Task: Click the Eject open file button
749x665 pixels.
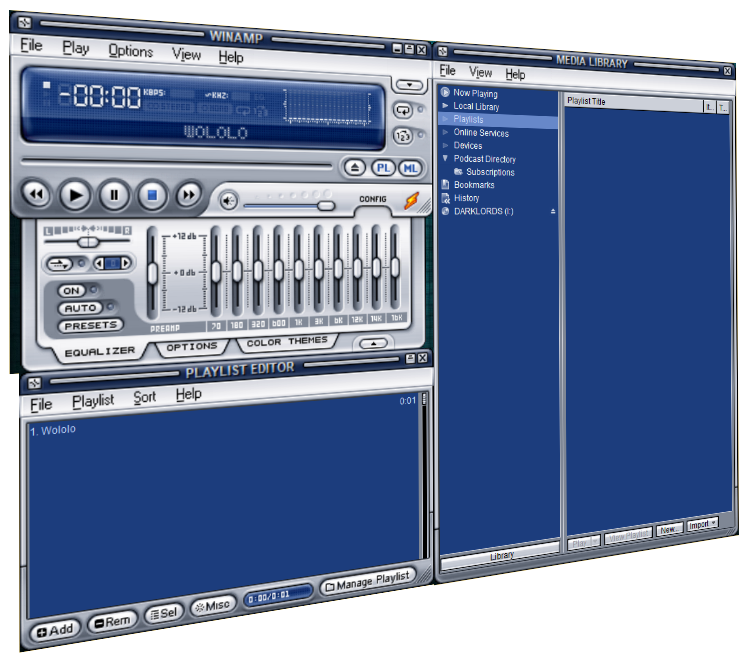Action: click(355, 167)
